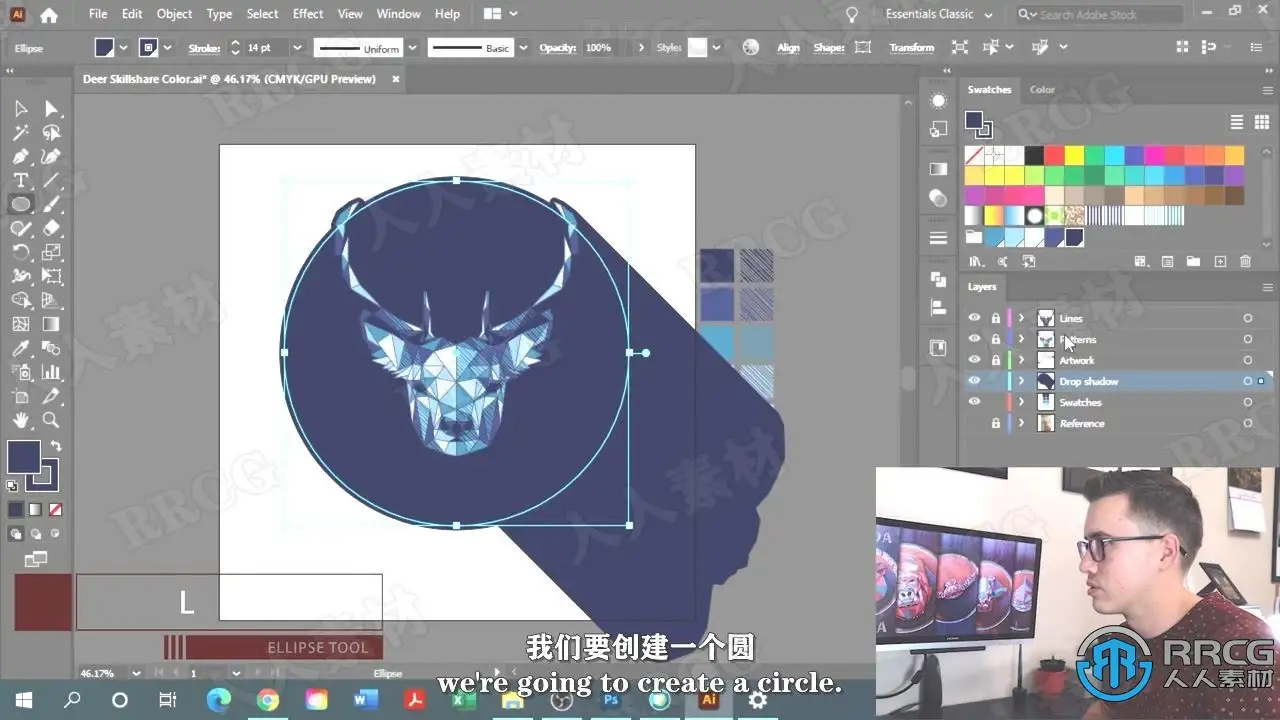Activate the Free Transform tool
The height and width of the screenshot is (720, 1280).
click(51, 276)
